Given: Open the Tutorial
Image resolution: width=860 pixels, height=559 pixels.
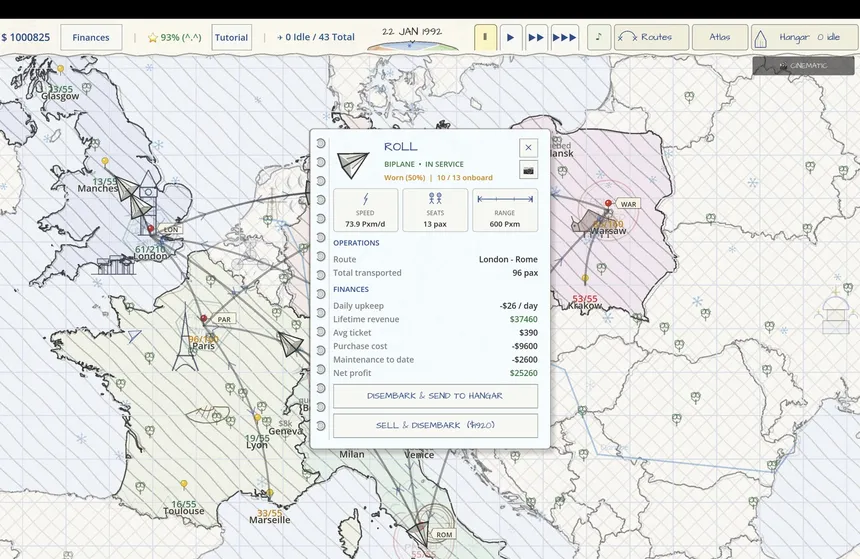Looking at the screenshot, I should [231, 37].
